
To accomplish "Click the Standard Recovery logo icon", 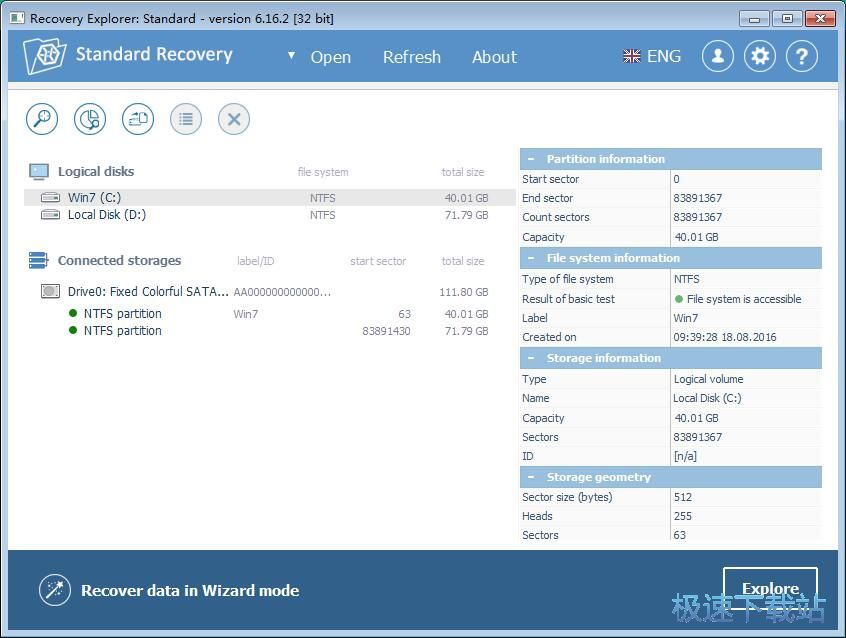I will point(45,56).
